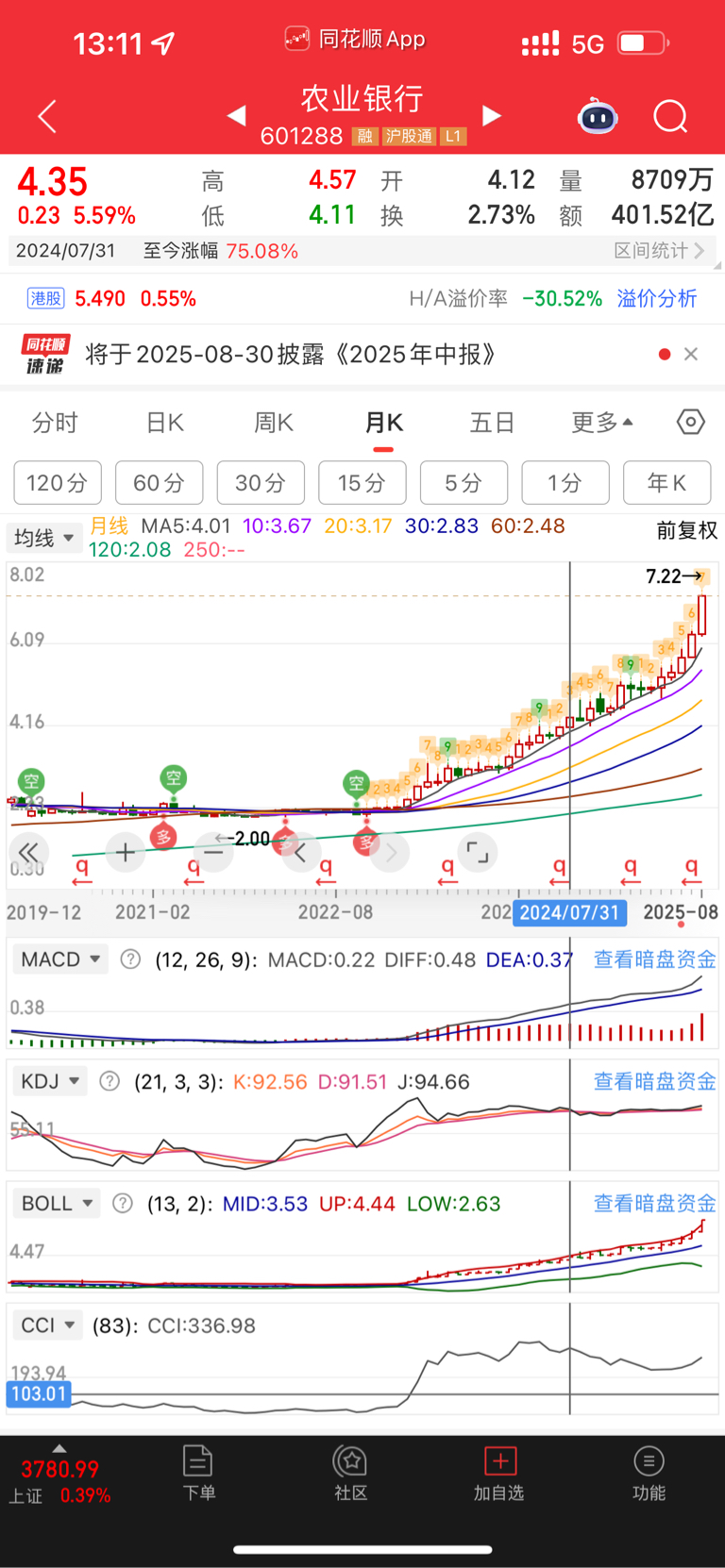Tap the current price 4.35
The height and width of the screenshot is (1568, 725).
[53, 181]
